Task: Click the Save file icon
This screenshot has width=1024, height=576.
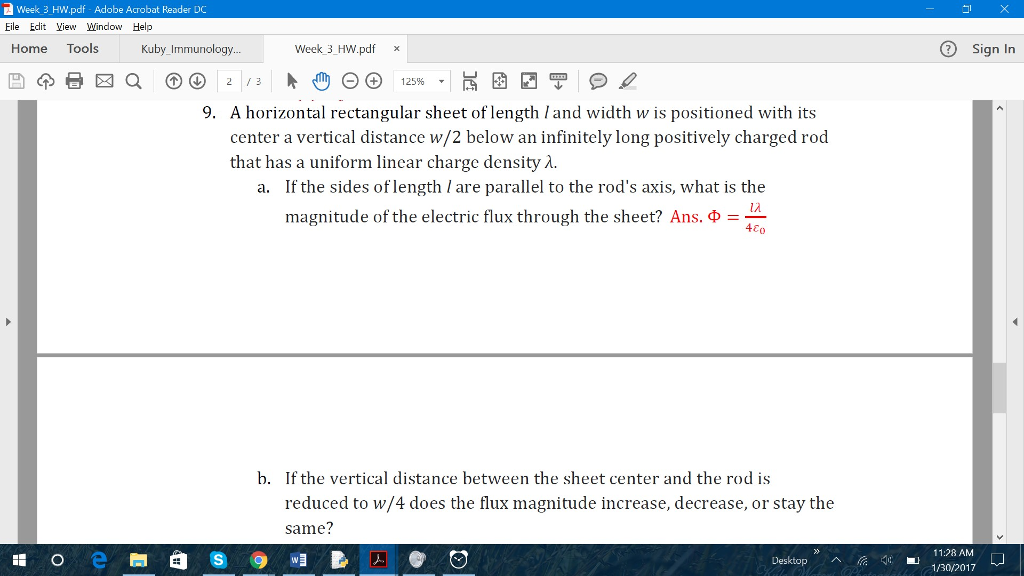Action: pos(16,81)
